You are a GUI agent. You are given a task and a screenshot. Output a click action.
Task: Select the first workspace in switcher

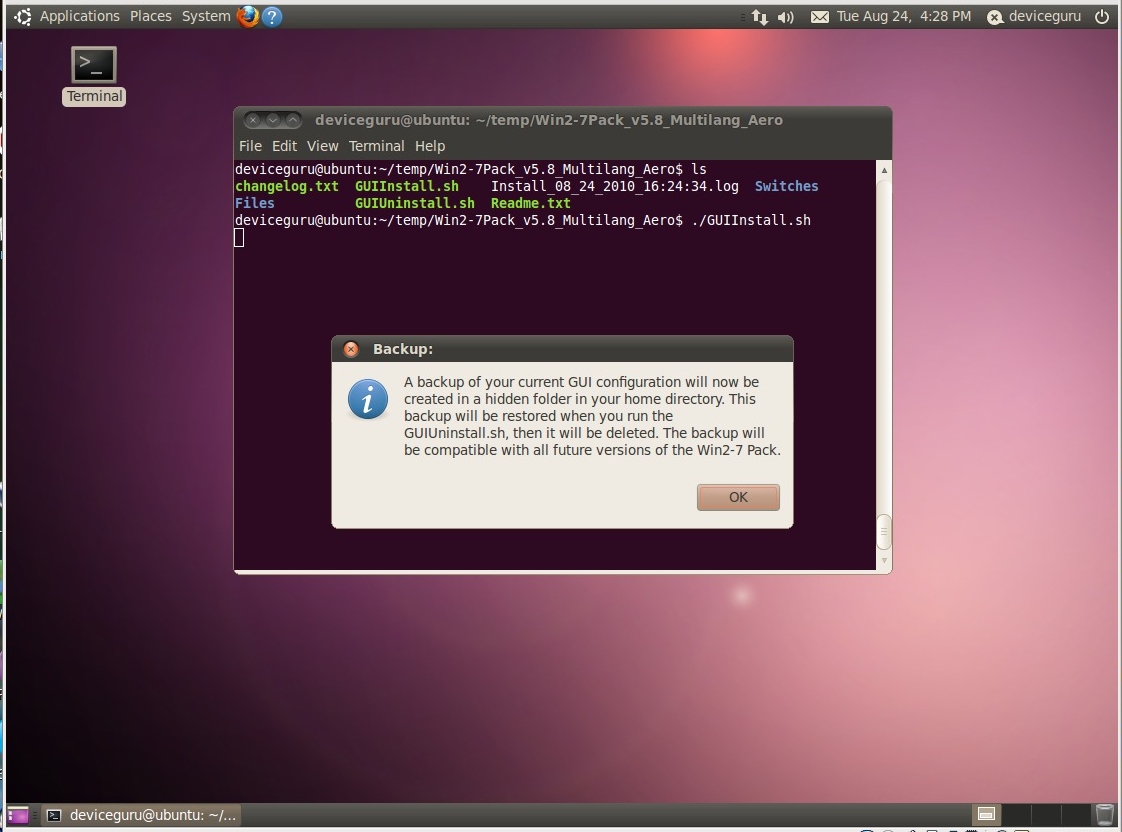tap(986, 815)
